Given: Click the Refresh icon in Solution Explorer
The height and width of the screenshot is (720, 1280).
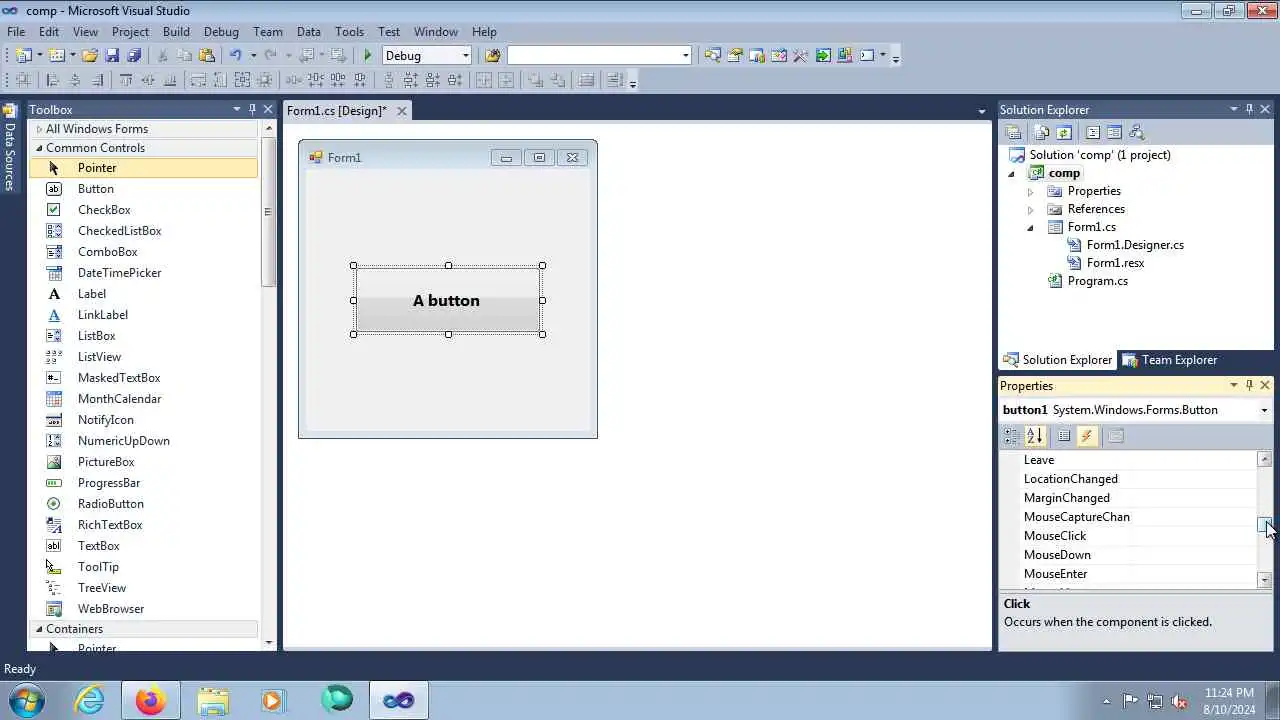Looking at the screenshot, I should pos(1064,133).
